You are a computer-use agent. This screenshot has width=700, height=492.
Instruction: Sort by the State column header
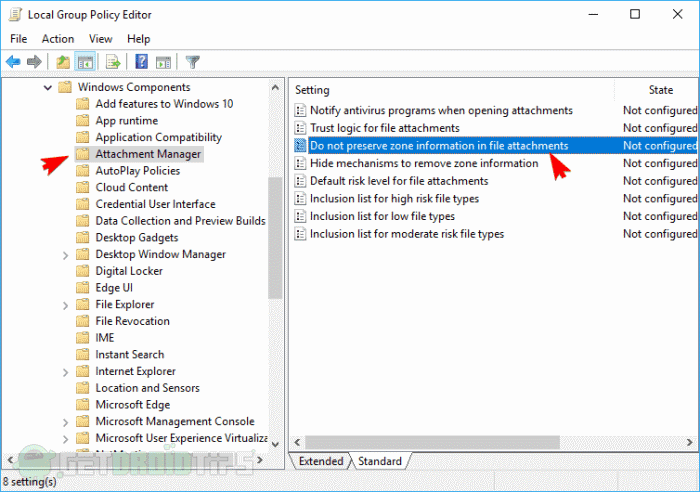pos(660,90)
